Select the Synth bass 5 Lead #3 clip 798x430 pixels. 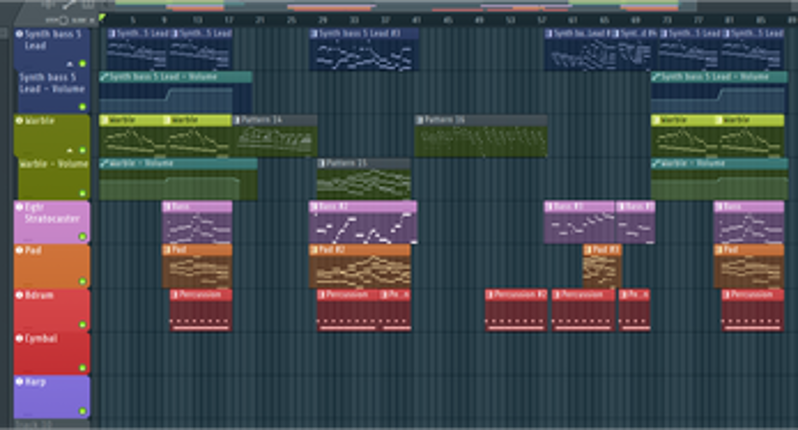click(x=364, y=49)
